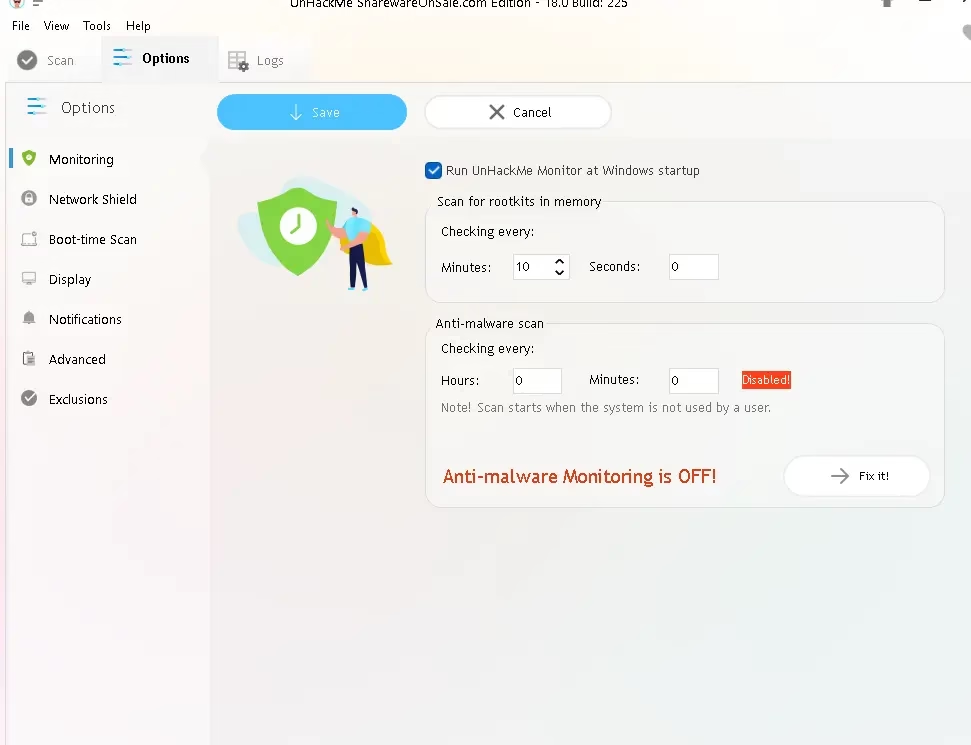971x745 pixels.
Task: Click the Display monitor icon
Action: coord(29,279)
